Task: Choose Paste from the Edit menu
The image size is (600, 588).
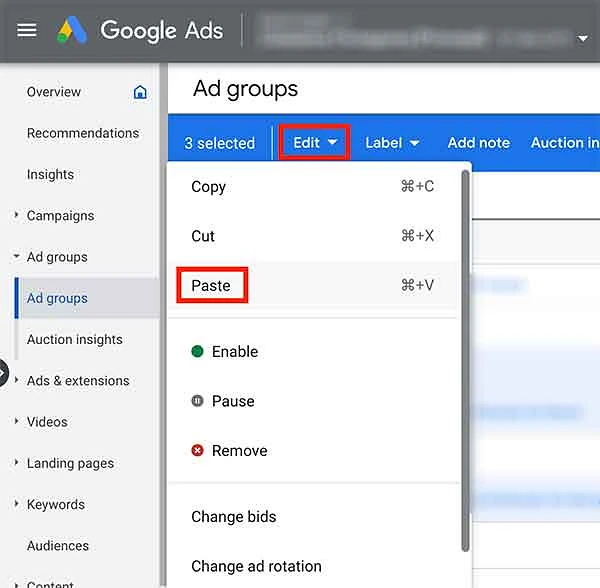Action: pyautogui.click(x=313, y=285)
